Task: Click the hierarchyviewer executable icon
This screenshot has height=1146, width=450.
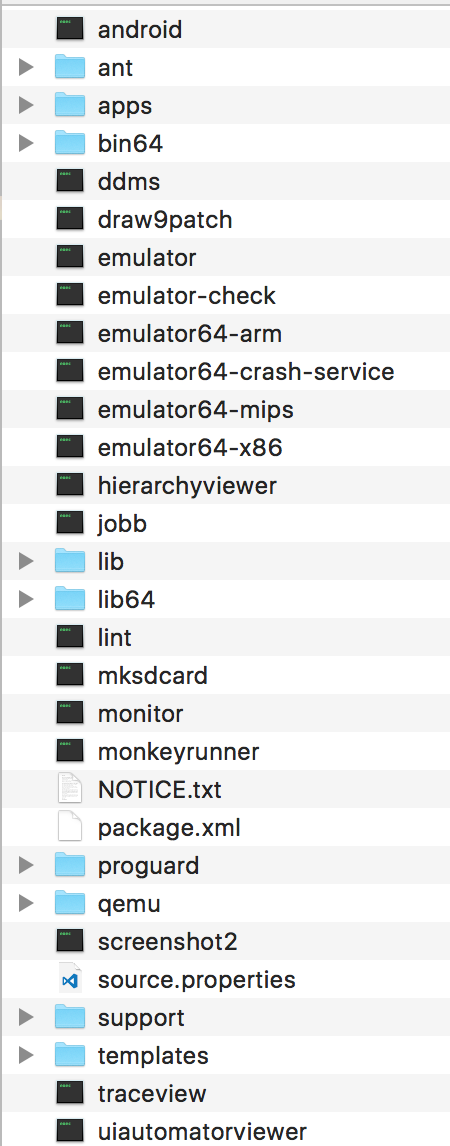Action: pyautogui.click(x=70, y=485)
